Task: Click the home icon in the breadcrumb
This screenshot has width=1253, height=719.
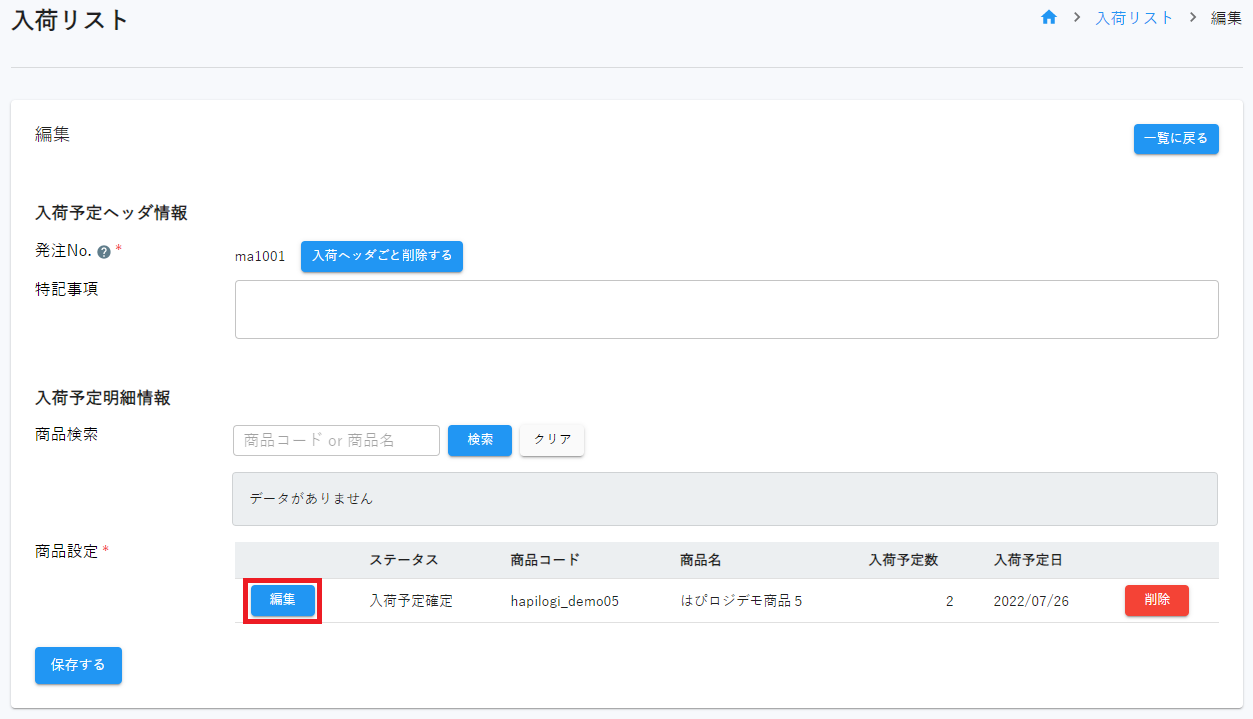Action: tap(1049, 18)
